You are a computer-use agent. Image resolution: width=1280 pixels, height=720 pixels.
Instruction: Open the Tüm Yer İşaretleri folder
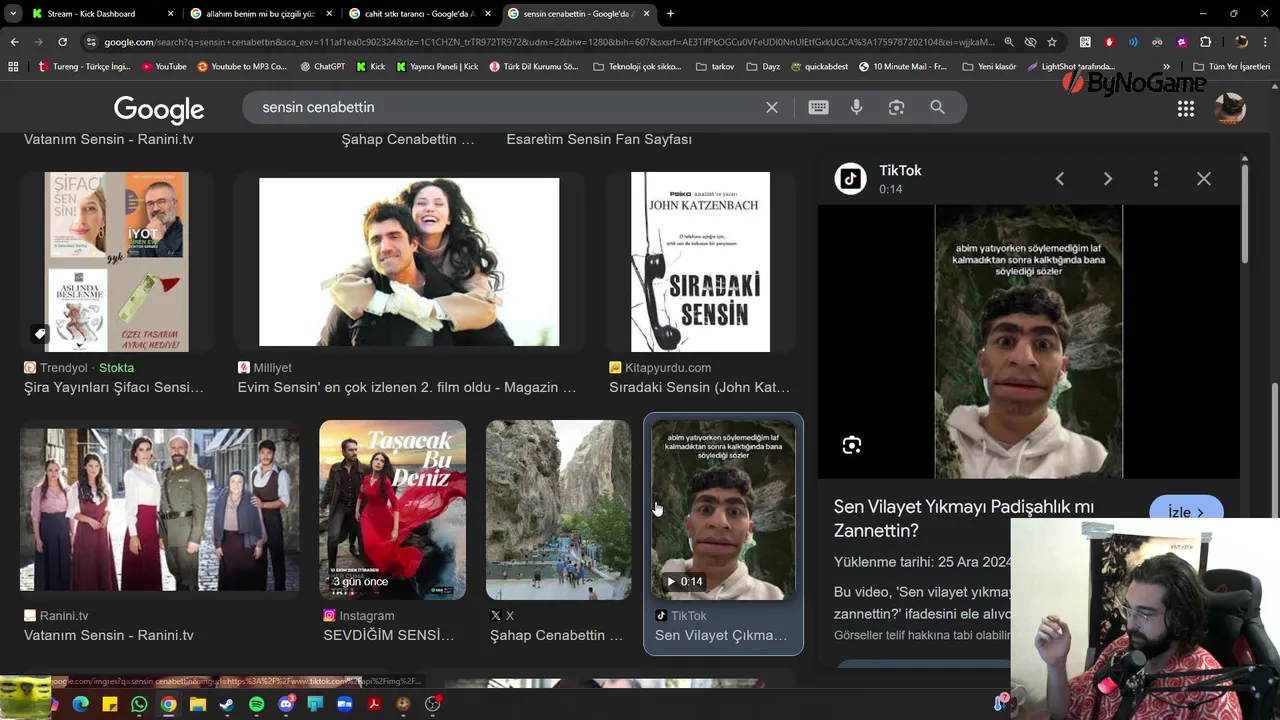click(1231, 67)
